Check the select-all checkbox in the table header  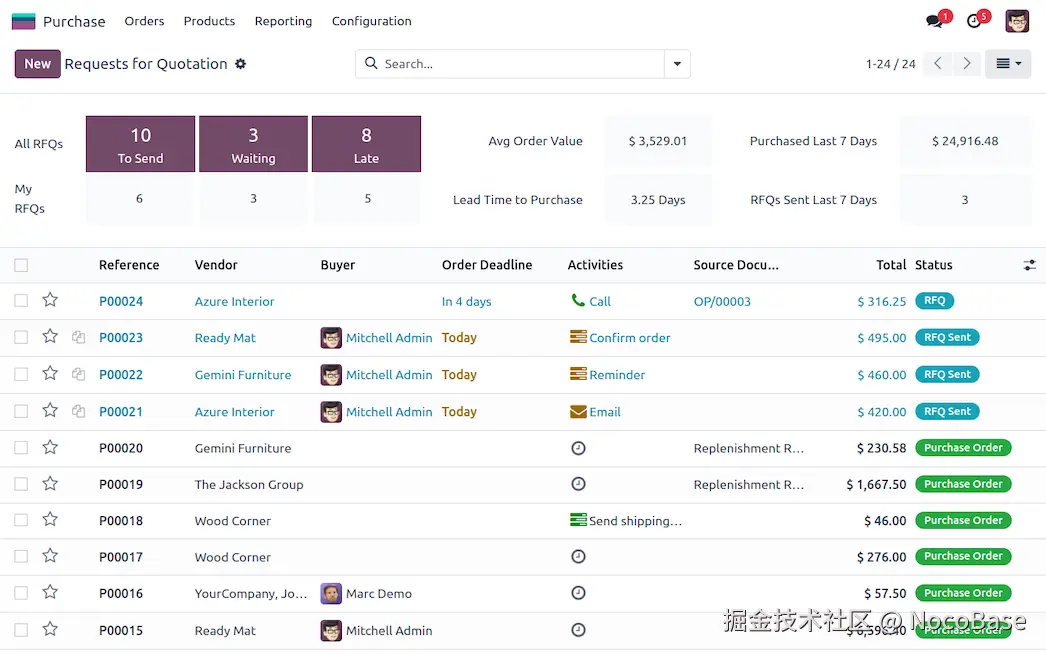(21, 264)
